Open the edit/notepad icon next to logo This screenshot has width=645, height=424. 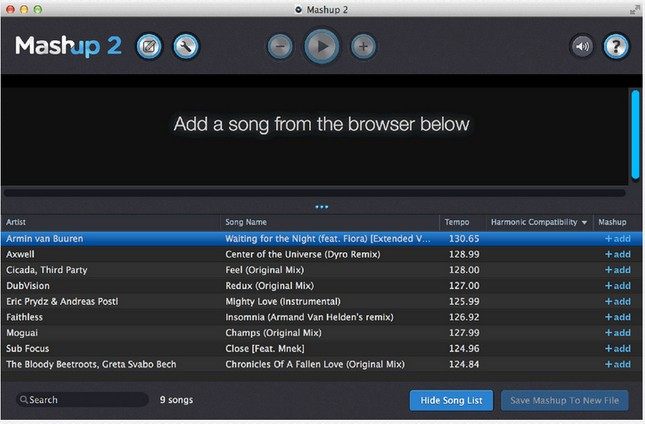click(149, 46)
